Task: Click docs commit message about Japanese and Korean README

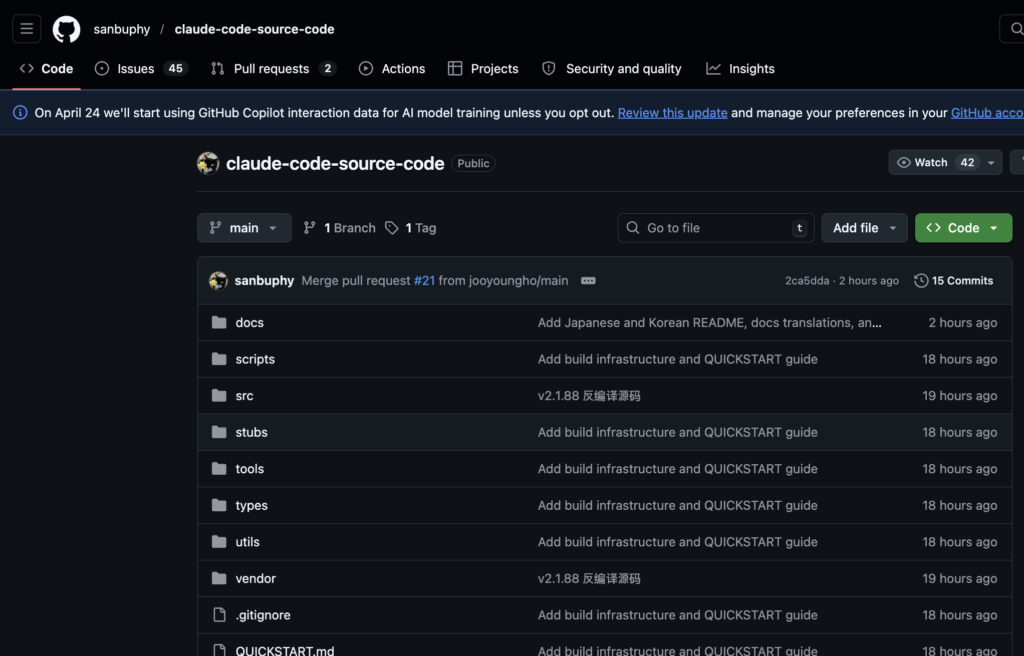Action: (709, 322)
